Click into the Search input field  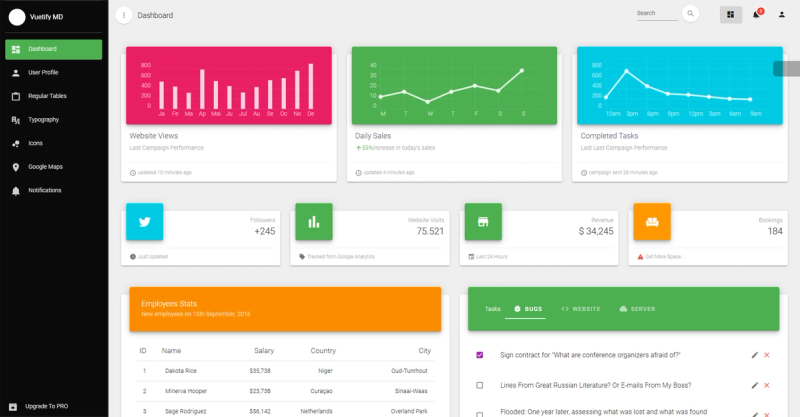pyautogui.click(x=657, y=13)
